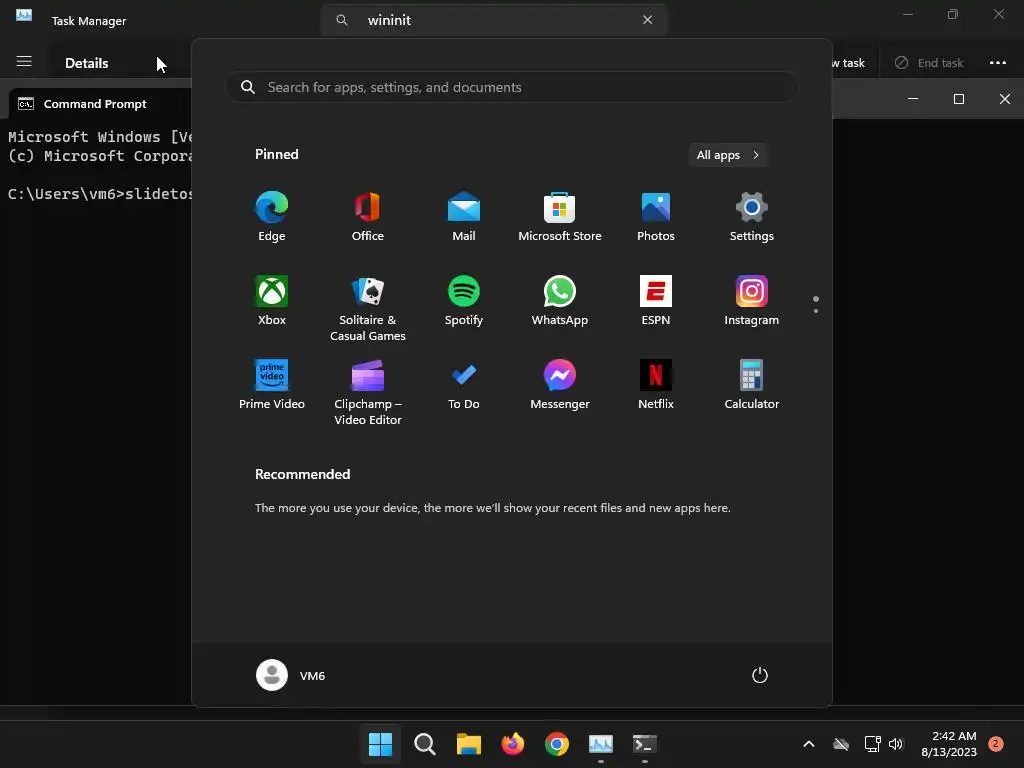Open WhatsApp in Start menu
This screenshot has width=1024, height=768.
560,301
